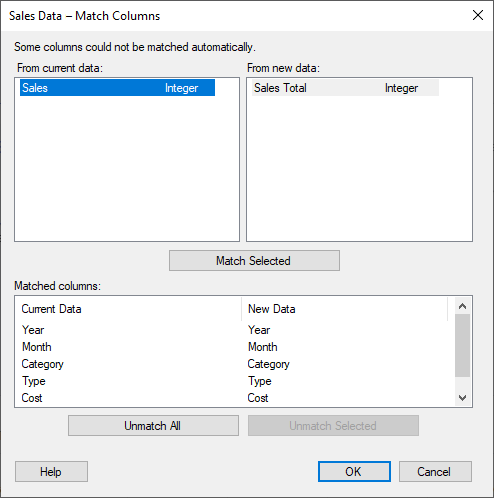Screen dimensions: 494x498
Task: Select the Year matched row
Action: coord(235,330)
